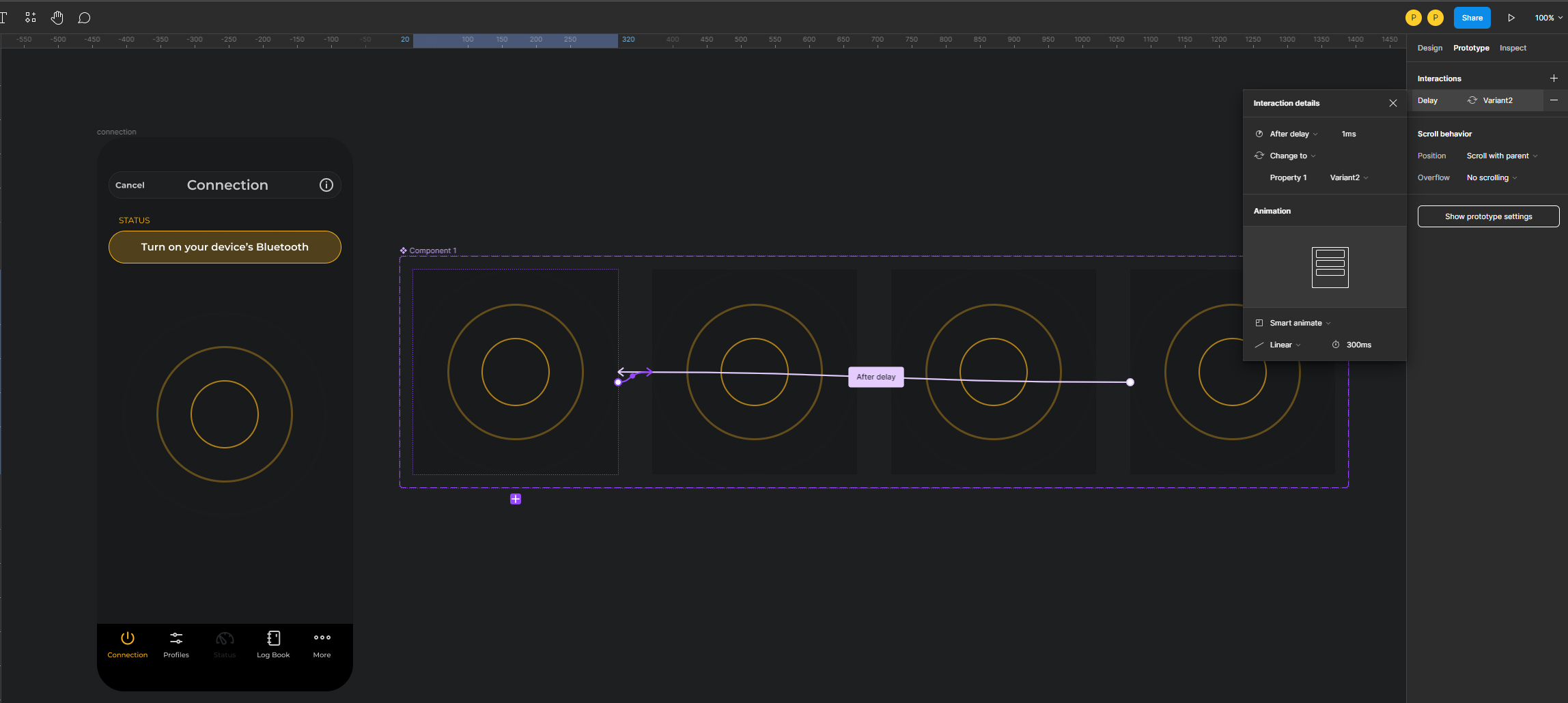Image resolution: width=1568 pixels, height=703 pixels.
Task: Click the STATUS label in mockup
Action: [135, 220]
